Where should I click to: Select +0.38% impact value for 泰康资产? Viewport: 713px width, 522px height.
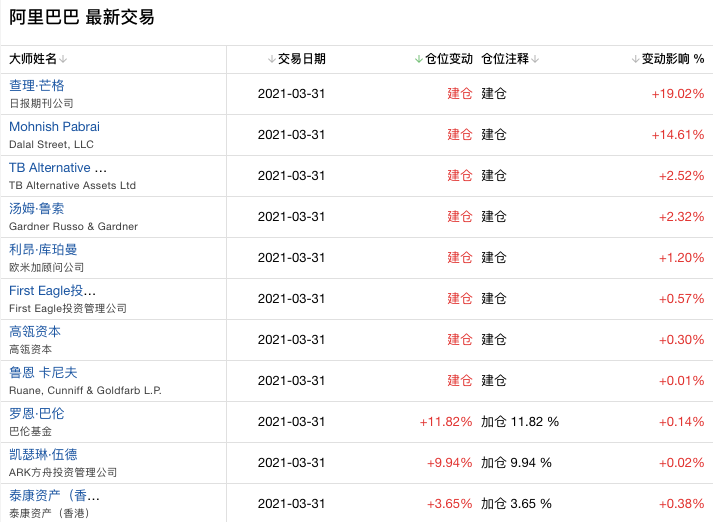click(682, 503)
